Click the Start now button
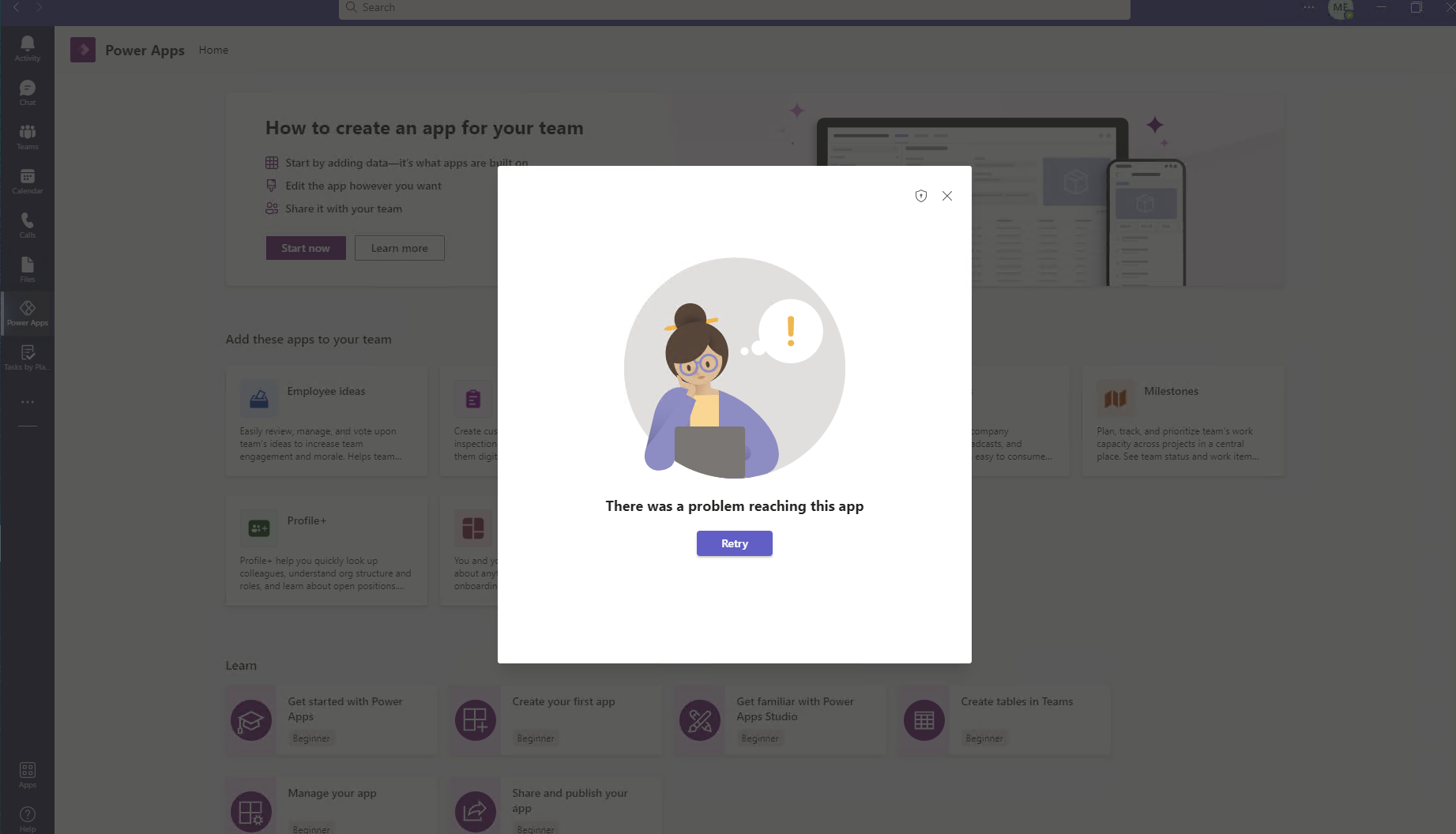Image resolution: width=1456 pixels, height=834 pixels. [x=306, y=248]
